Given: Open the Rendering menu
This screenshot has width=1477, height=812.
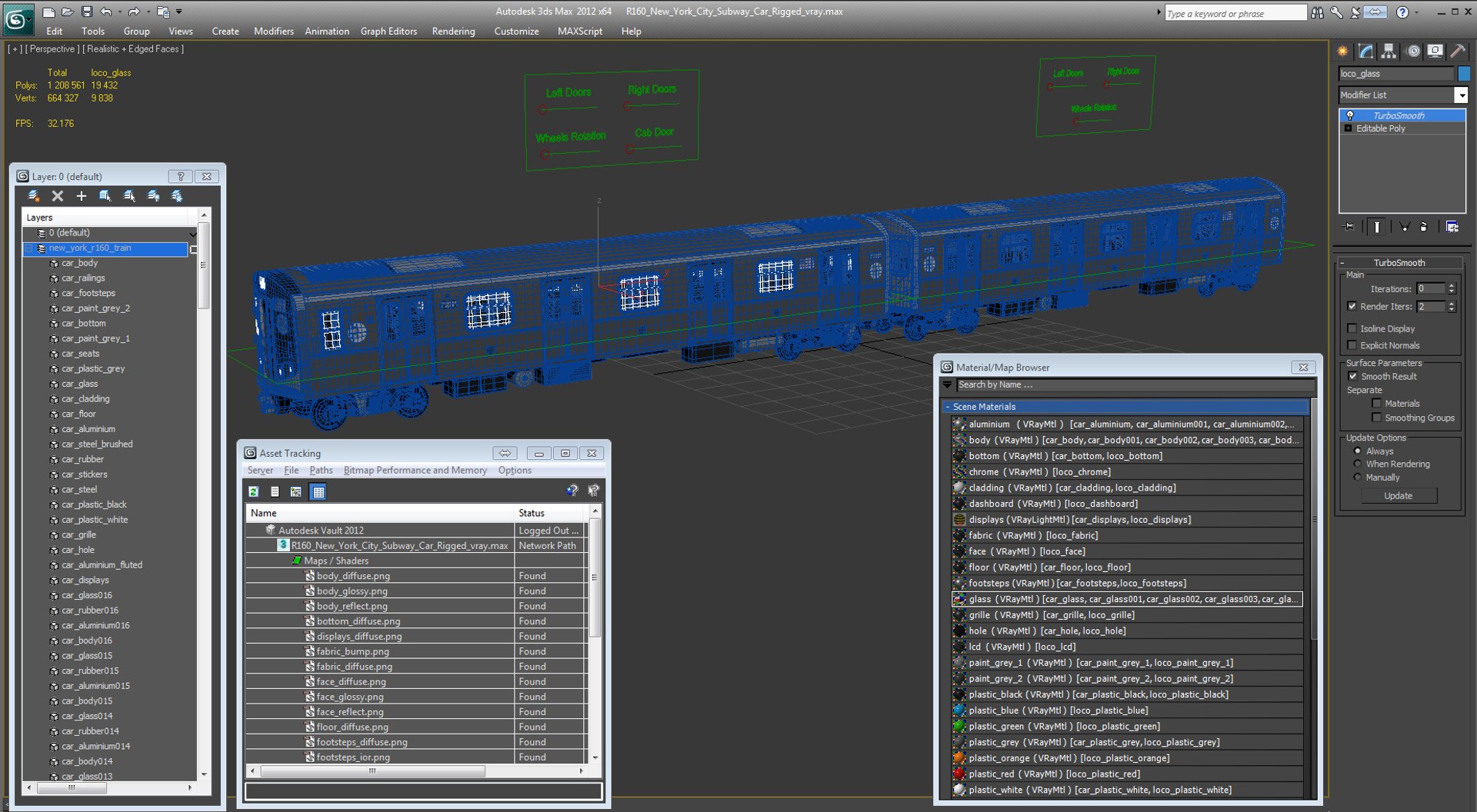Looking at the screenshot, I should click(453, 32).
